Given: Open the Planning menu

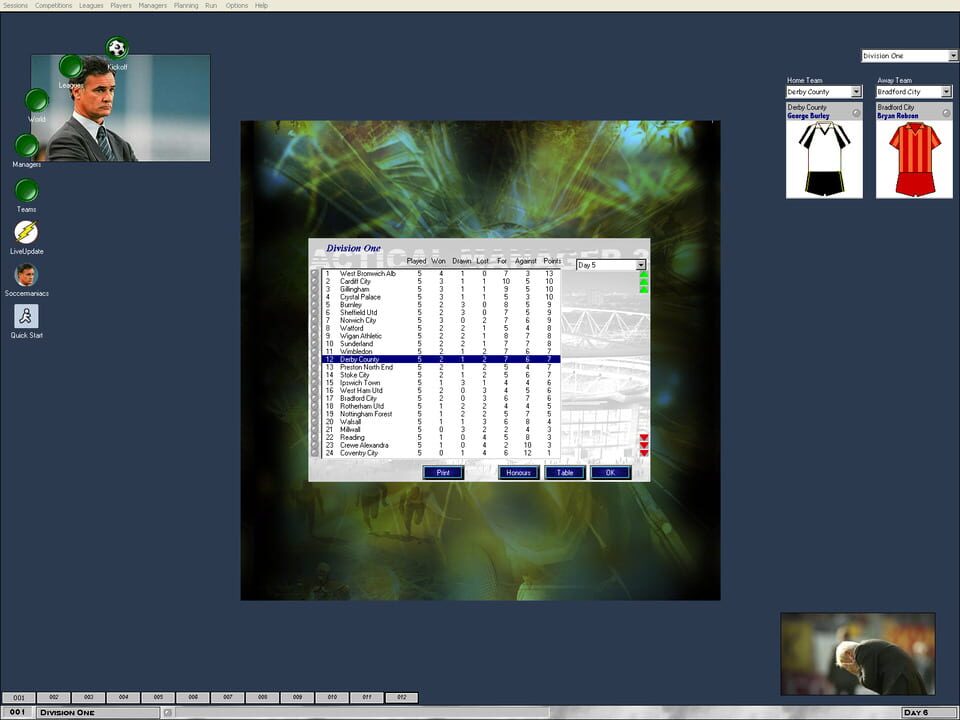Looking at the screenshot, I should pyautogui.click(x=185, y=5).
